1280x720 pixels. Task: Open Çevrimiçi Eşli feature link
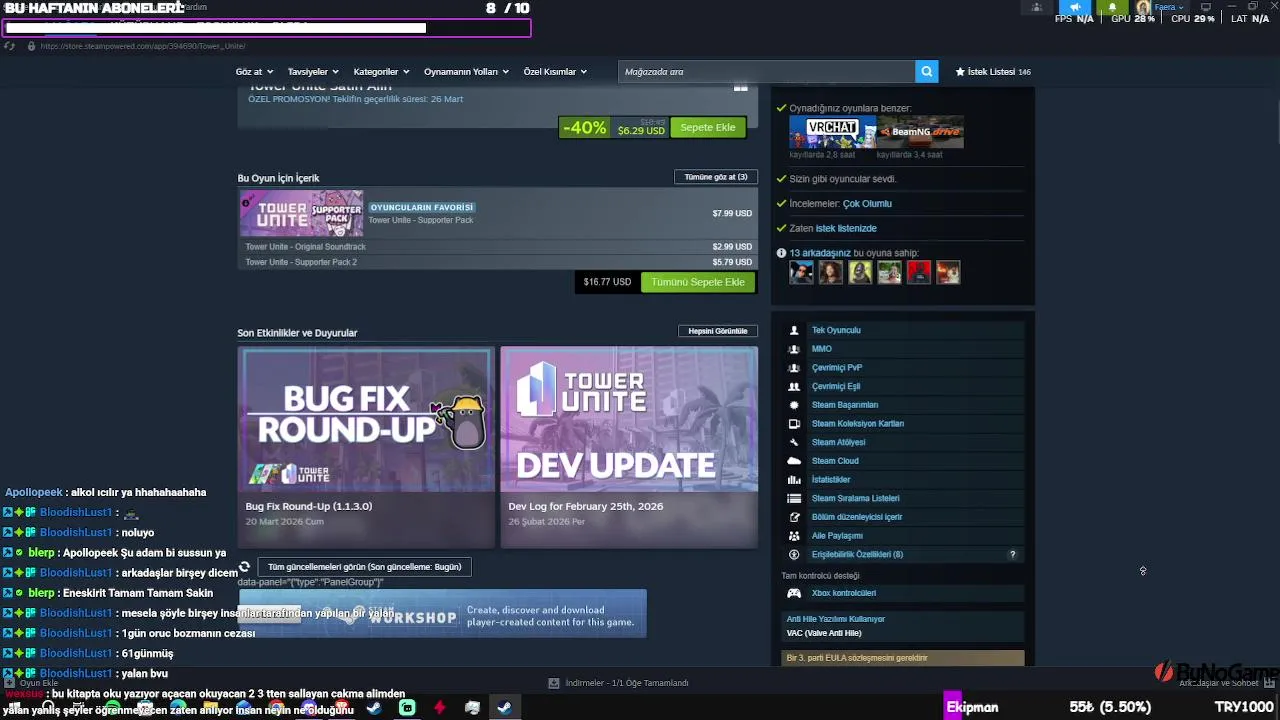point(836,386)
